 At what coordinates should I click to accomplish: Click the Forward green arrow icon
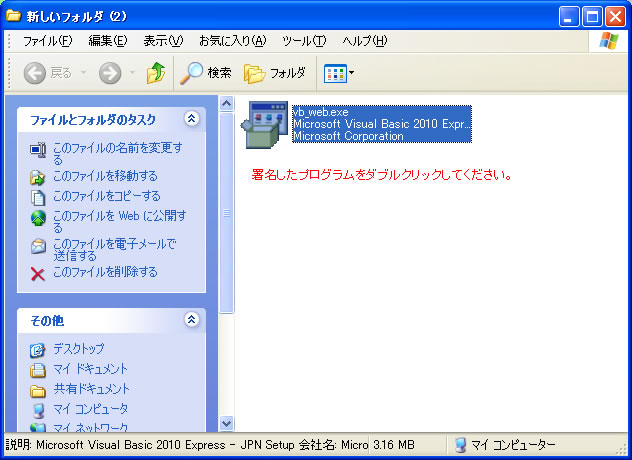coord(110,73)
